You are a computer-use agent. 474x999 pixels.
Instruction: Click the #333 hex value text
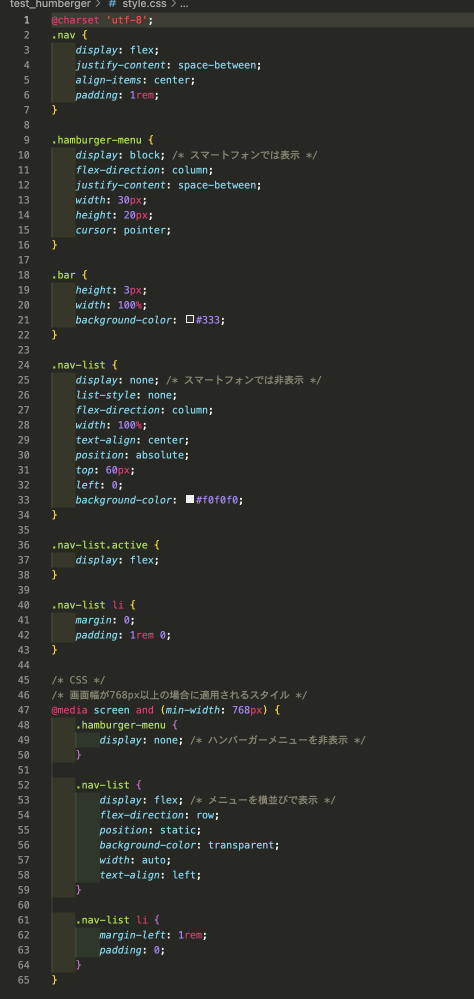tap(210, 320)
